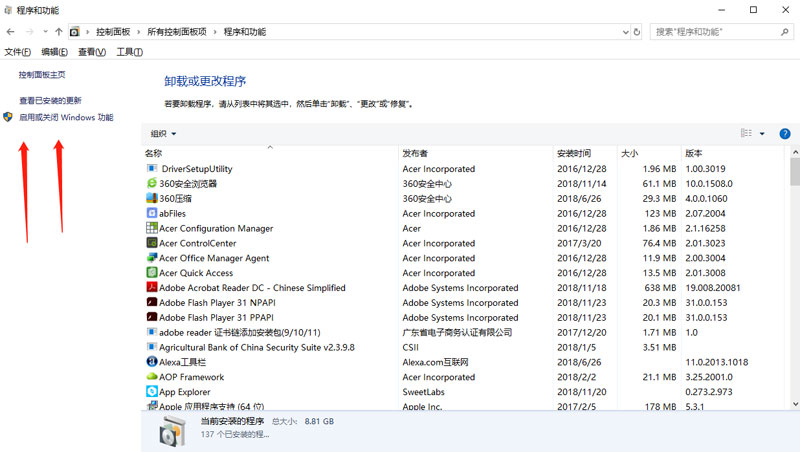Click the Forward navigation arrow
Viewport: 800px width, 452px height.
point(30,32)
